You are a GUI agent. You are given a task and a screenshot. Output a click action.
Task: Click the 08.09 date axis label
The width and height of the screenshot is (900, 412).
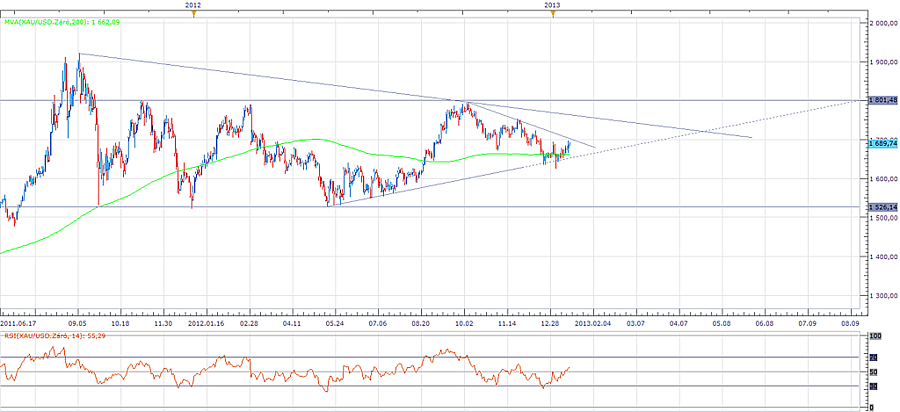tap(850, 323)
